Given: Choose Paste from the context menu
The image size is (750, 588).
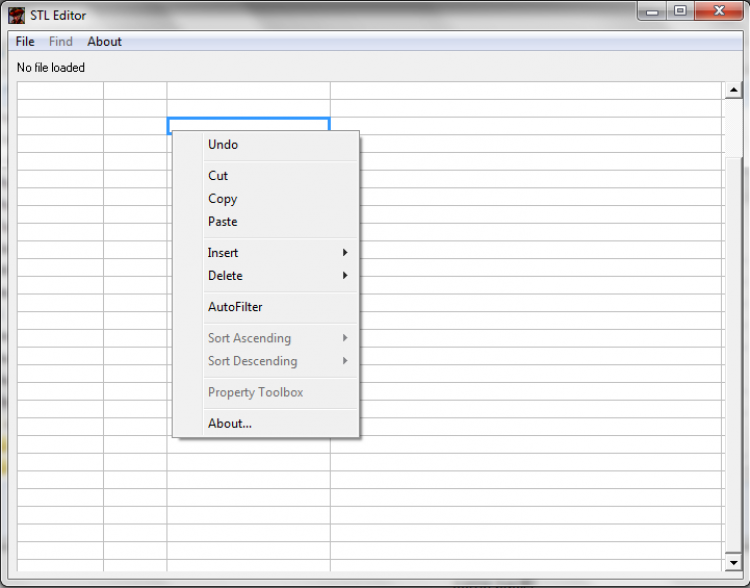Looking at the screenshot, I should click(x=266, y=222).
